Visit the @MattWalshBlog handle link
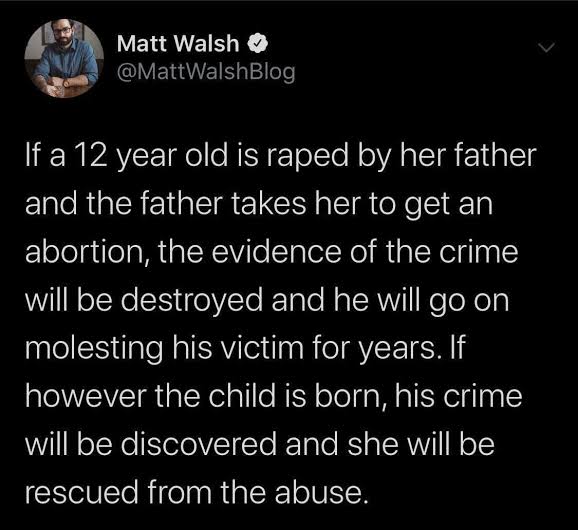Screen dimensions: 578x530 (x=206, y=72)
